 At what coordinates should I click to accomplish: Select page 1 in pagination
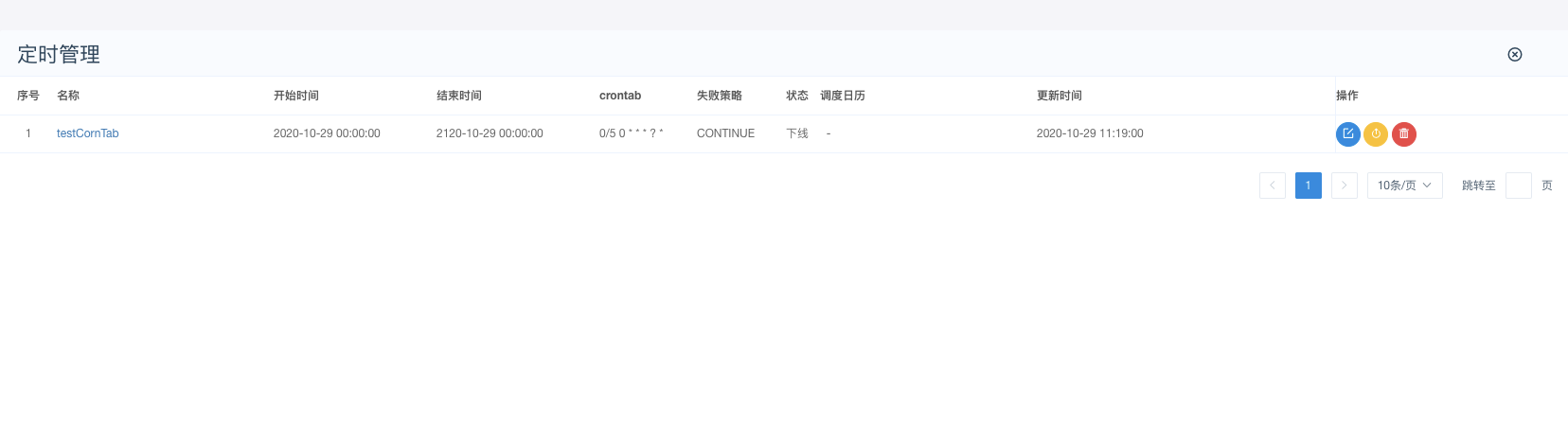1309,186
